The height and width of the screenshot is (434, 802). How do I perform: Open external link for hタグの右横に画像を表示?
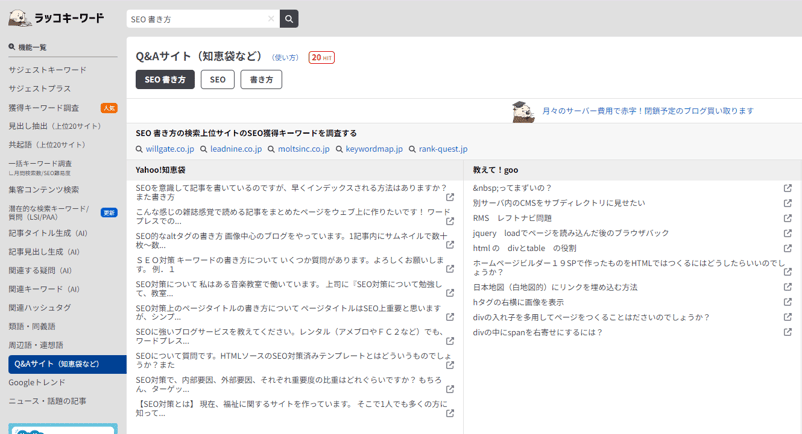coord(788,302)
